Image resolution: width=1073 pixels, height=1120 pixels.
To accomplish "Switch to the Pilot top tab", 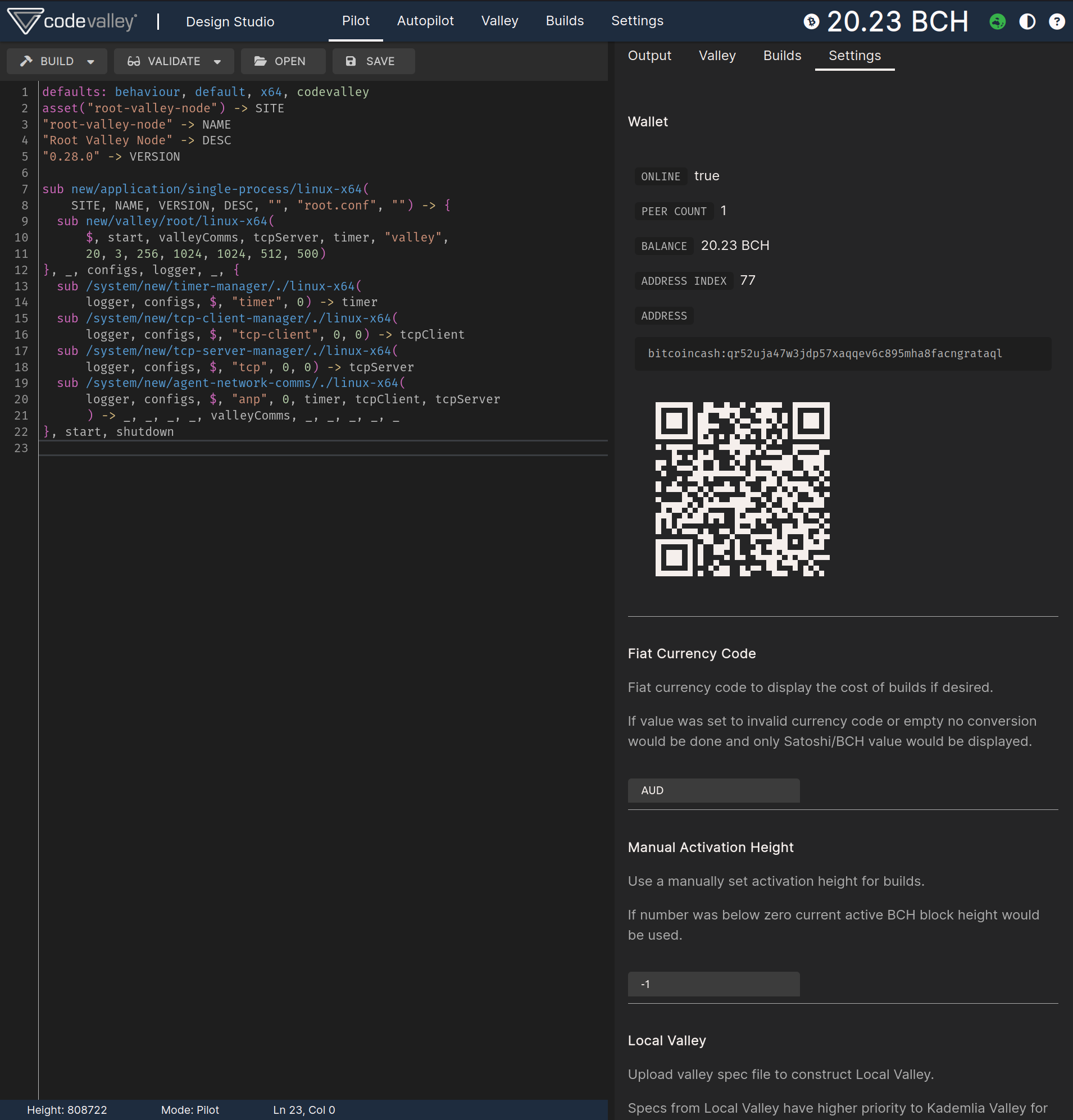I will pos(356,21).
